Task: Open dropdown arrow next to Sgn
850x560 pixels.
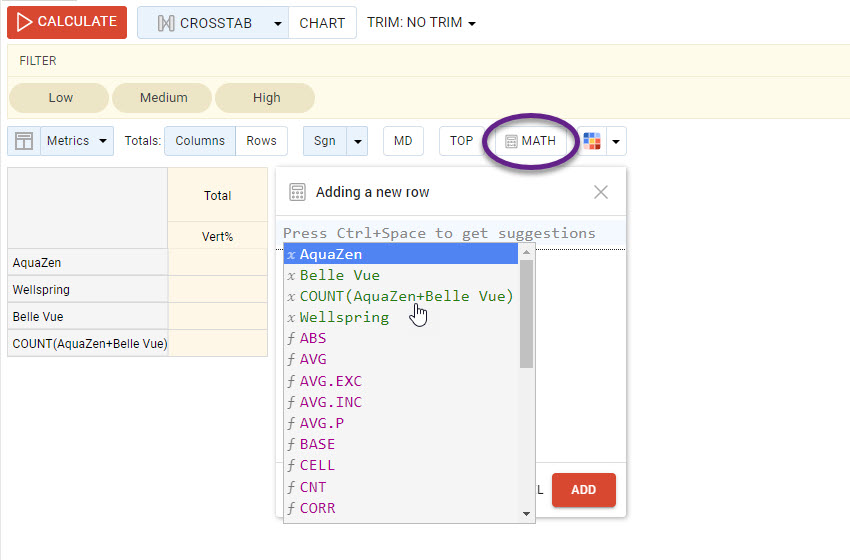Action: [x=358, y=141]
